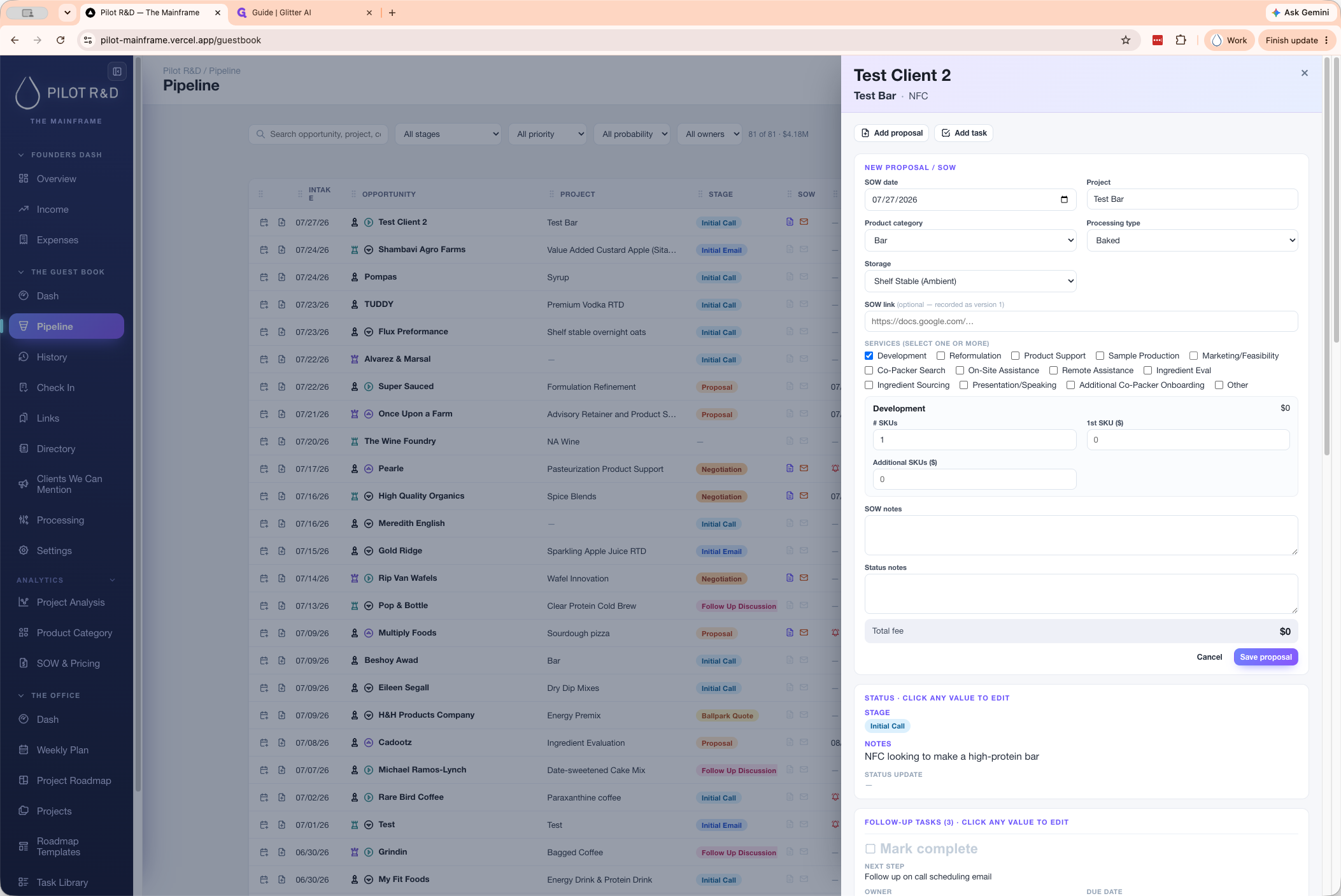Click the Processing sliders icon
The width and height of the screenshot is (1341, 896).
pos(24,520)
